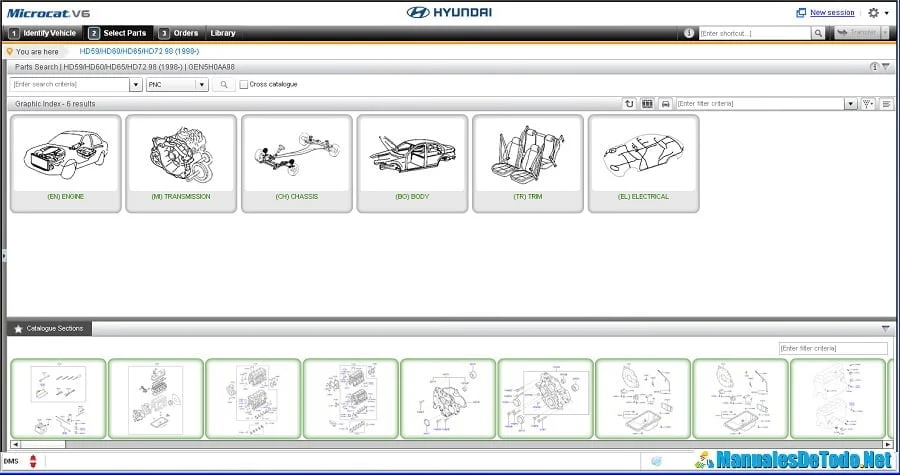Image resolution: width=900 pixels, height=475 pixels.
Task: Open the Library tab
Action: point(223,33)
